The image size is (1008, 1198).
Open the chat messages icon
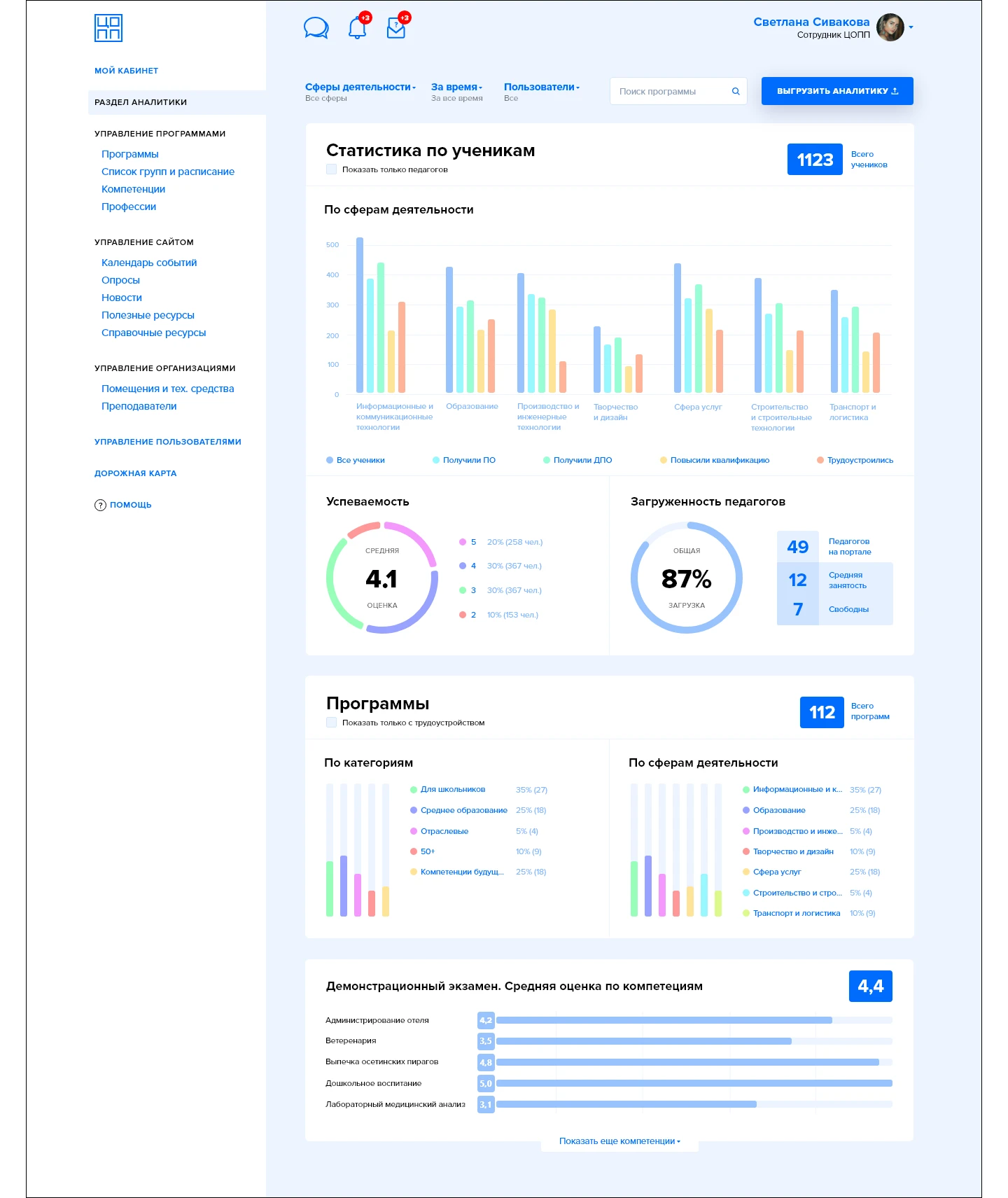tap(316, 28)
